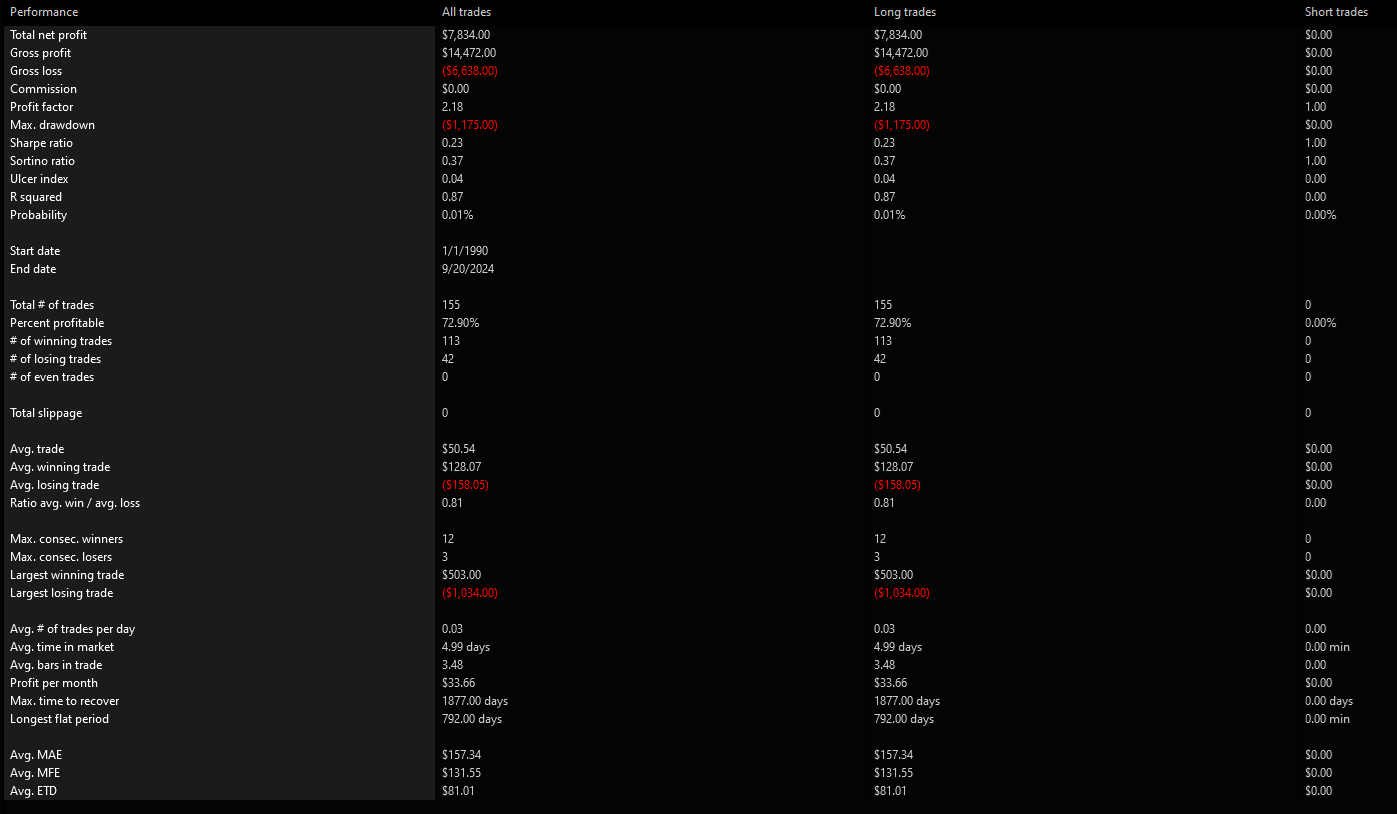
Task: Select the Percent profitable row label
Action: (57, 323)
